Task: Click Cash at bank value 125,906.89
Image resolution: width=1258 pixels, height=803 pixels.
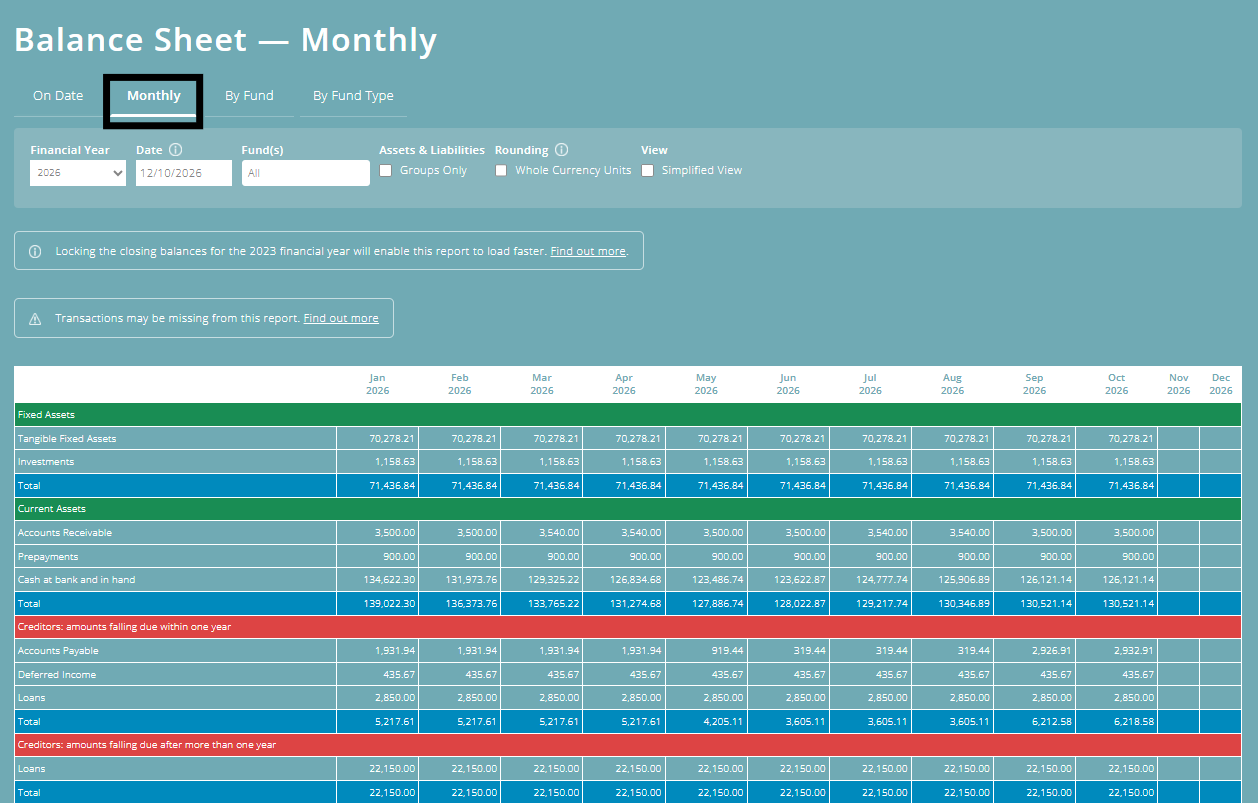Action: click(962, 580)
